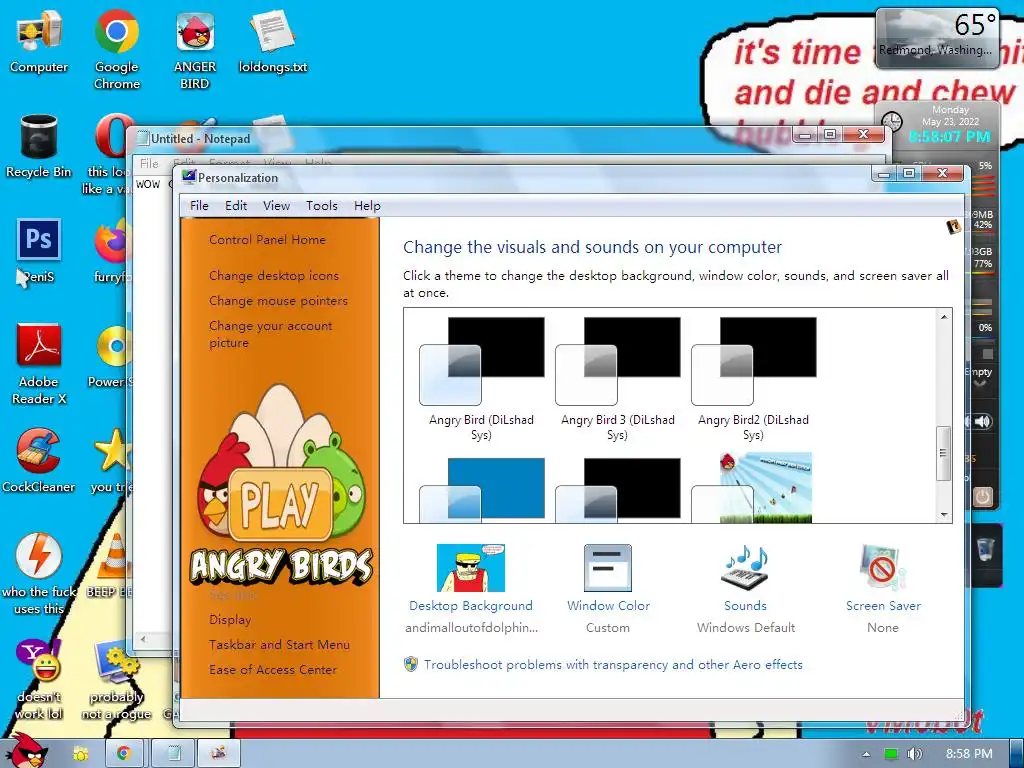Open Ease of Access Center link
1024x768 pixels.
click(x=273, y=669)
